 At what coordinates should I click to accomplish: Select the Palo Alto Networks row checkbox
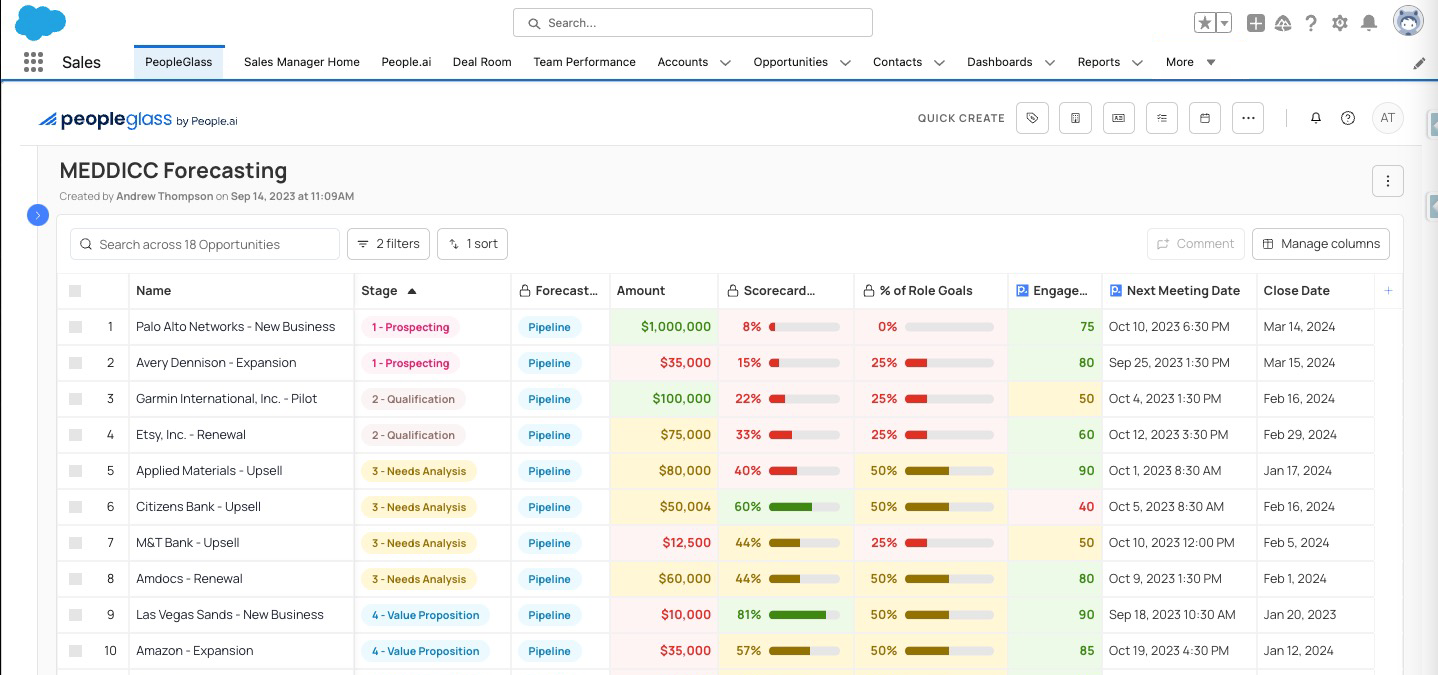click(x=75, y=327)
